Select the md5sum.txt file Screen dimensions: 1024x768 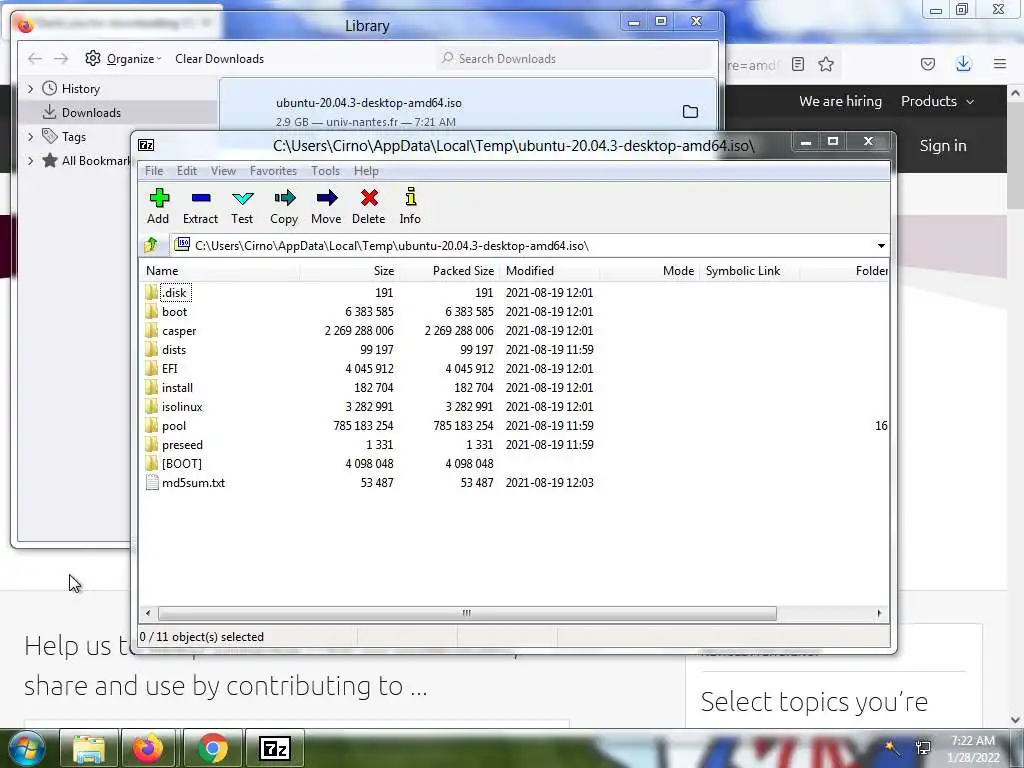tap(193, 483)
